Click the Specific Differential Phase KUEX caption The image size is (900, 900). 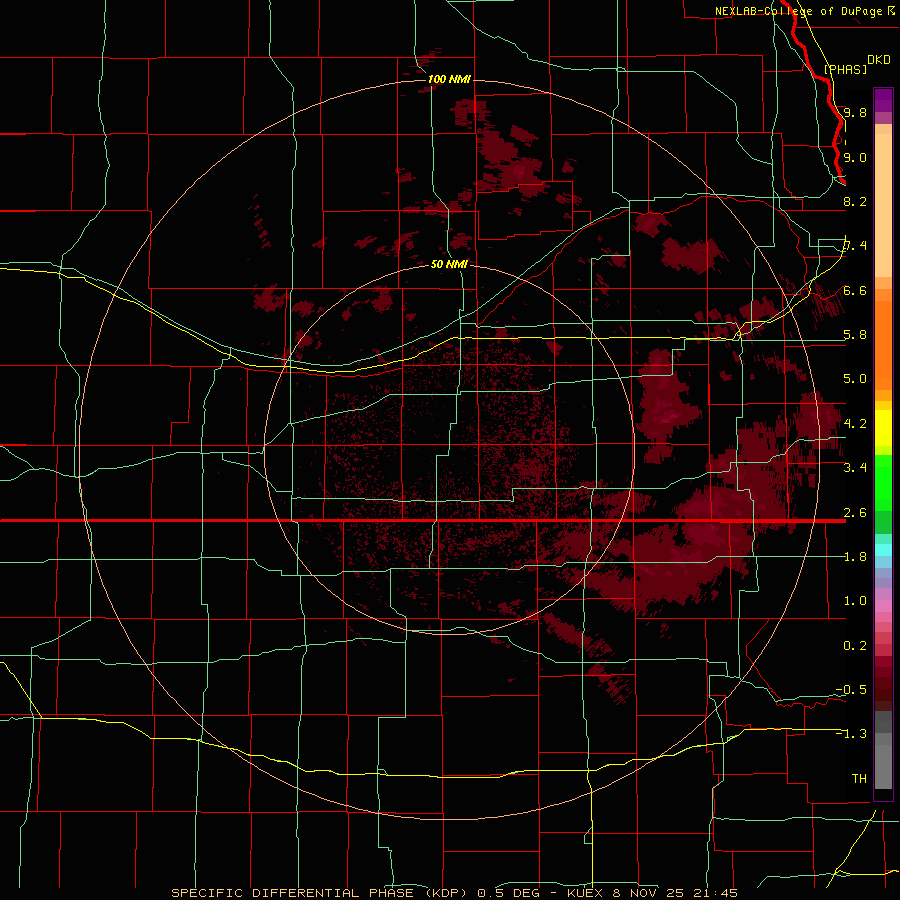454,893
